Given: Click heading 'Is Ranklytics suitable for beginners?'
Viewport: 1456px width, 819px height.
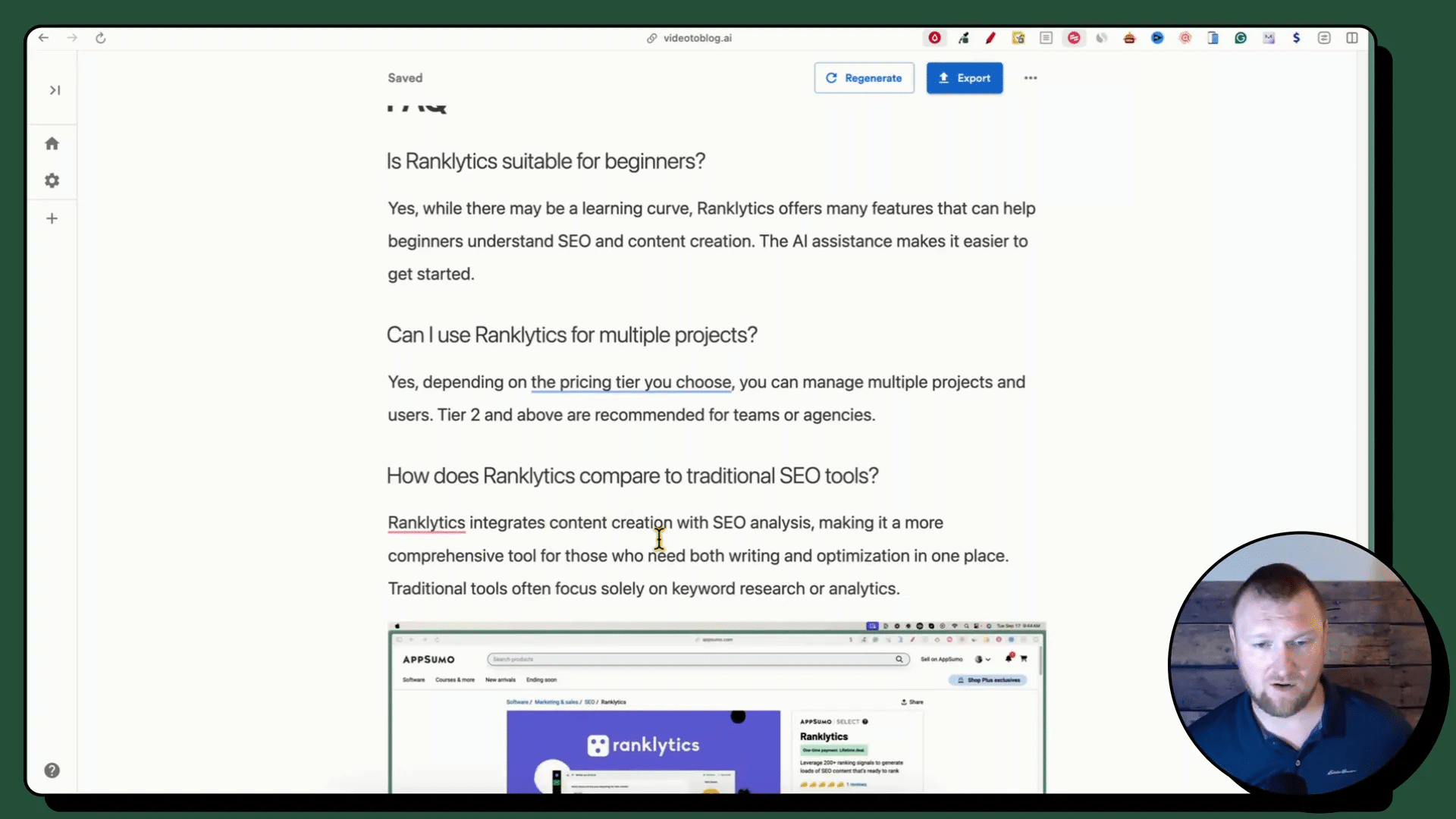Looking at the screenshot, I should [x=546, y=162].
